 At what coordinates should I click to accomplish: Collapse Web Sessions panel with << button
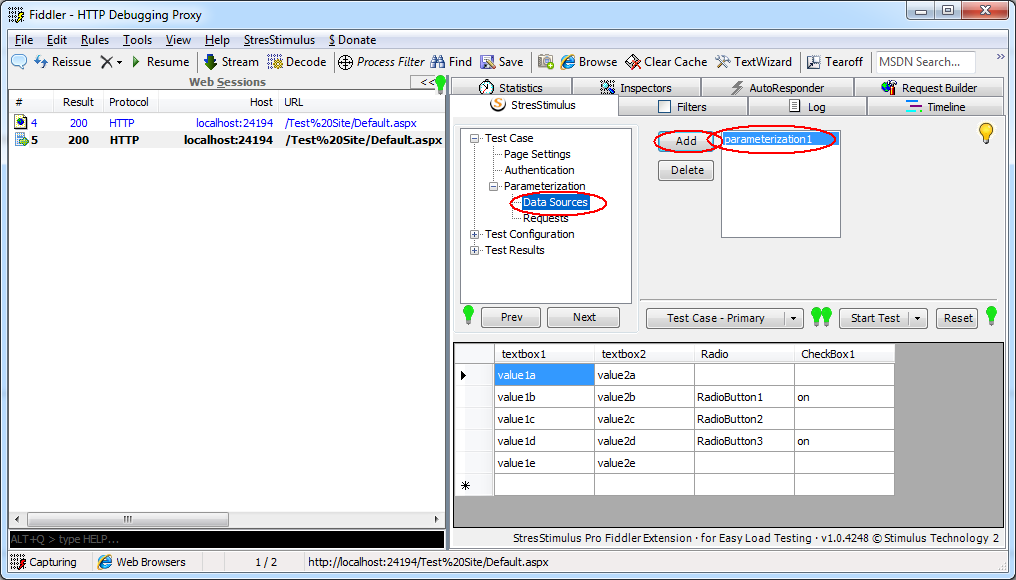click(x=426, y=82)
